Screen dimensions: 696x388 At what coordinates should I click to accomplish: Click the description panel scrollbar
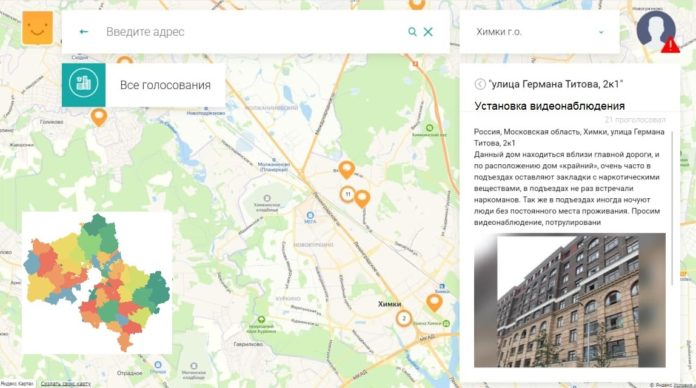(673, 208)
